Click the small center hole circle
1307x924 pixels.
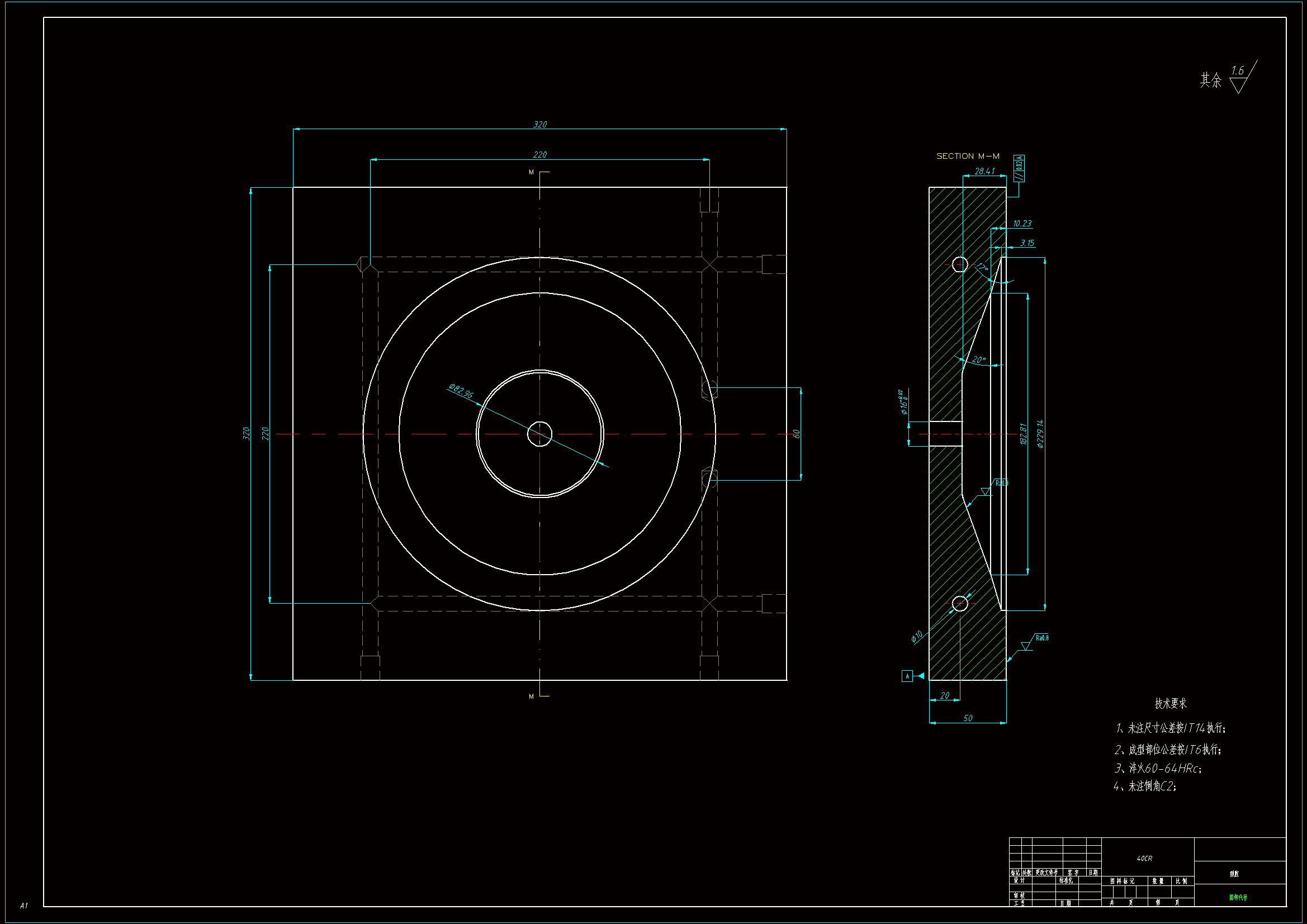coord(539,434)
